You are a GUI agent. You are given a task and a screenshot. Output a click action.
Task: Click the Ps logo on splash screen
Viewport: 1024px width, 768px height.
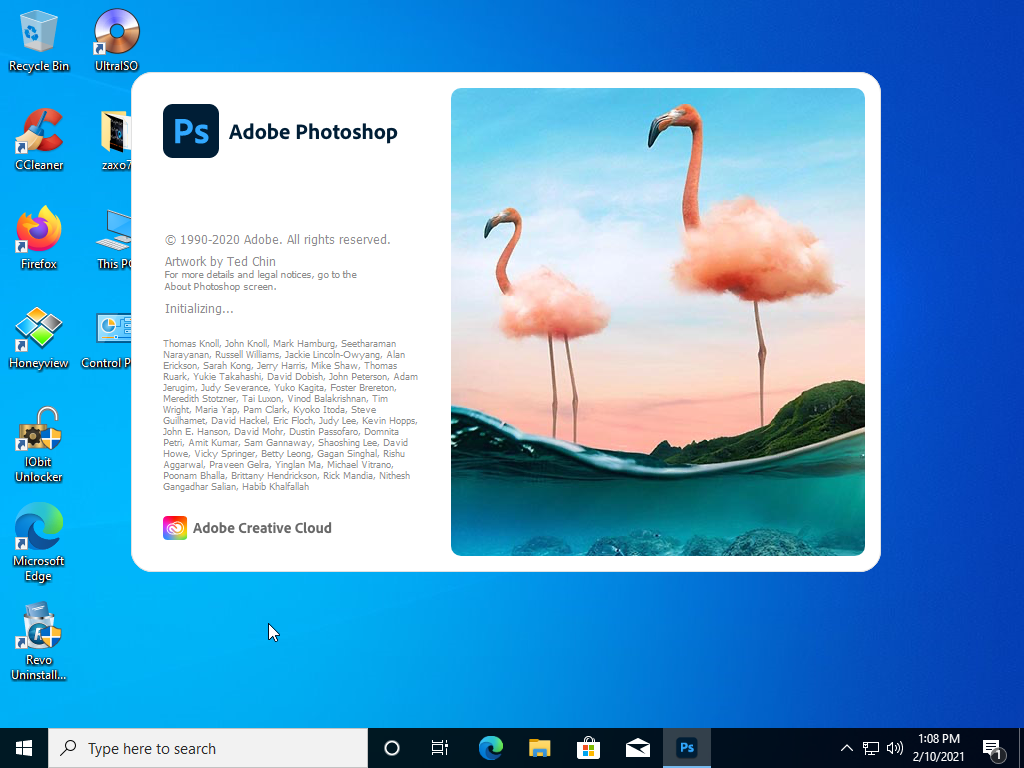(x=191, y=131)
